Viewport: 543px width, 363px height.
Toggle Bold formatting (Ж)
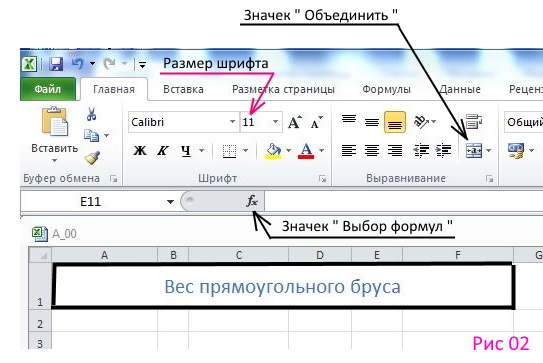click(140, 150)
